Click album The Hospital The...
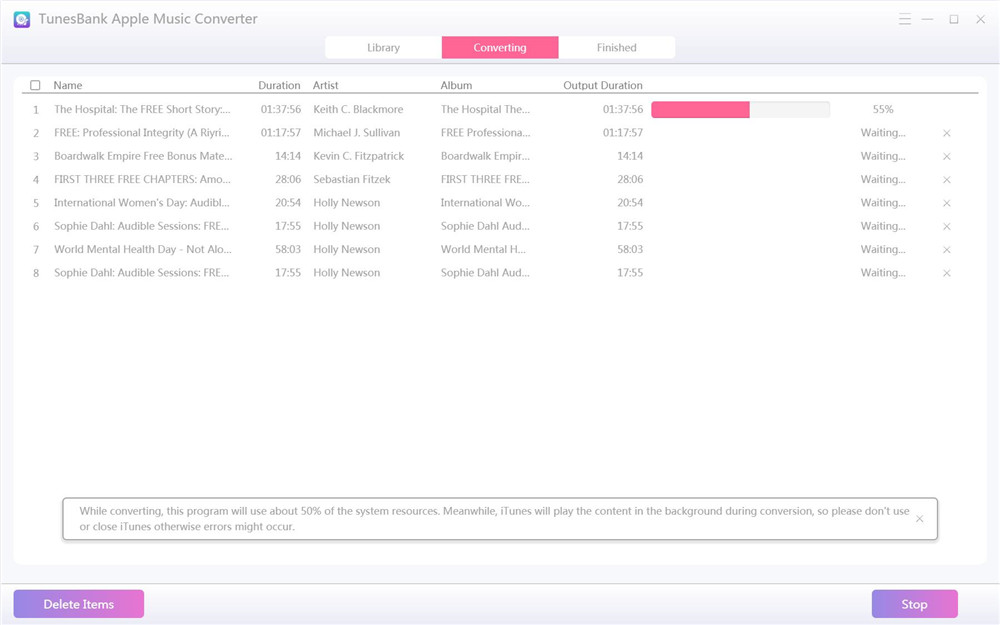 click(x=485, y=109)
